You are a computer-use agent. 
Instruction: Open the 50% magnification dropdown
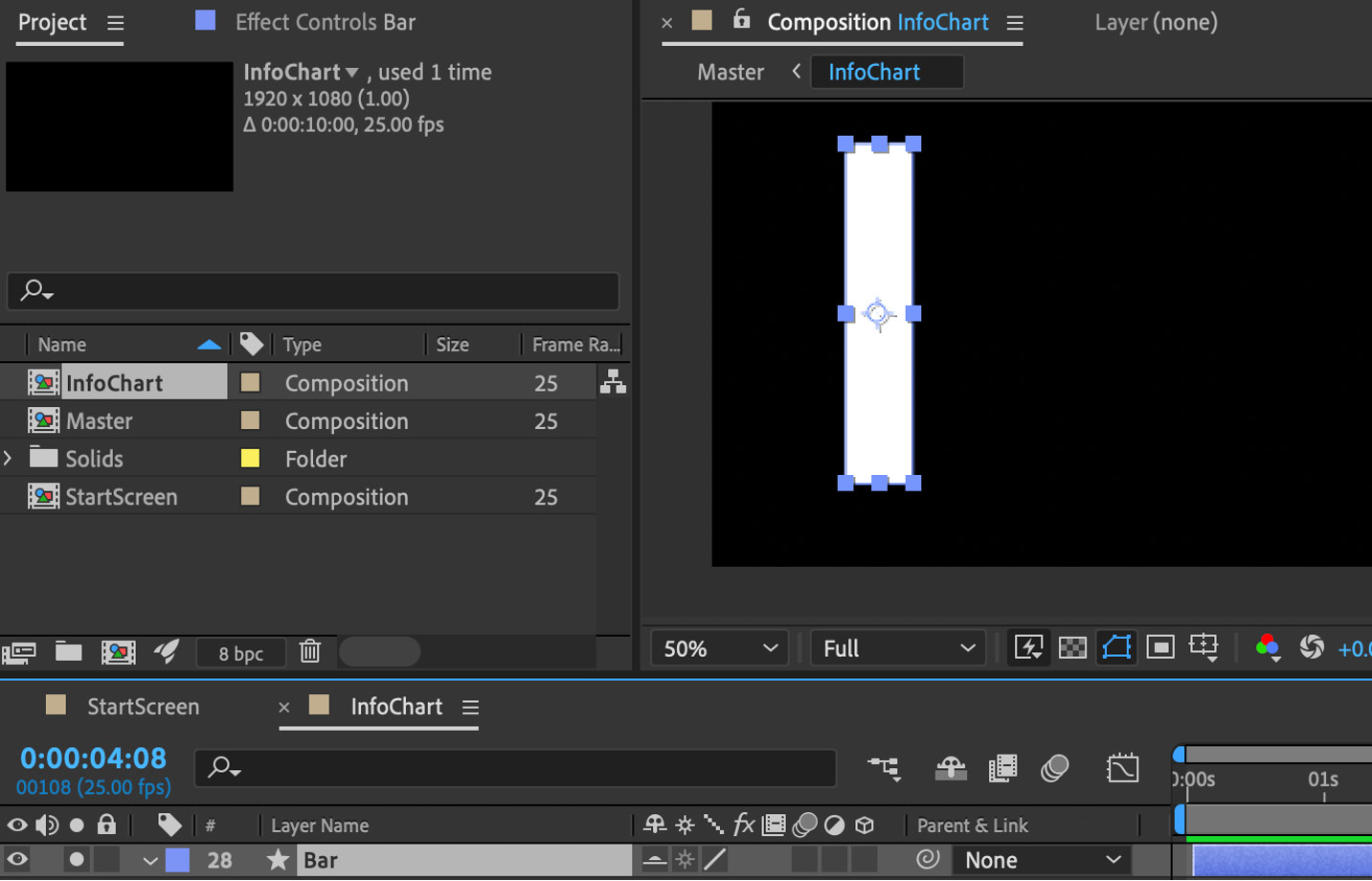tap(720, 648)
